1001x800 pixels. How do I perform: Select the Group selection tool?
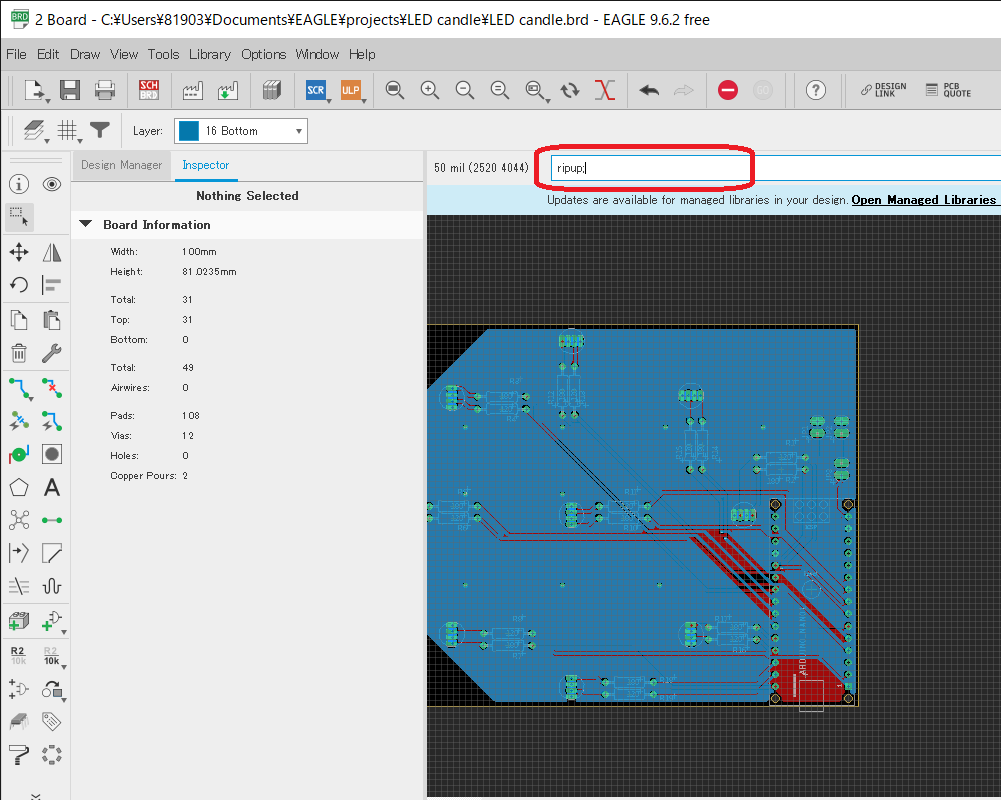19,217
